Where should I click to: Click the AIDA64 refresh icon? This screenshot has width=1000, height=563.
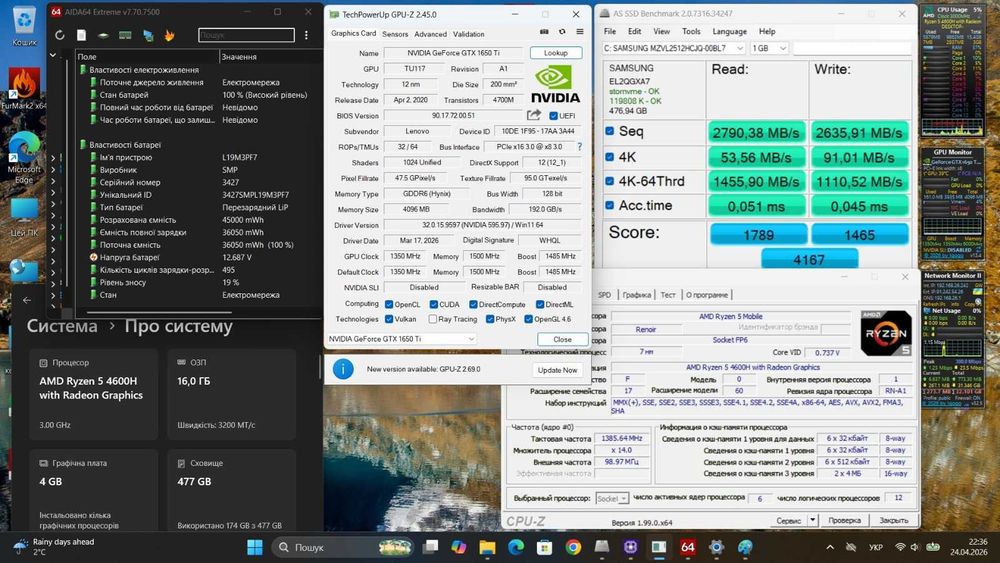pos(59,35)
